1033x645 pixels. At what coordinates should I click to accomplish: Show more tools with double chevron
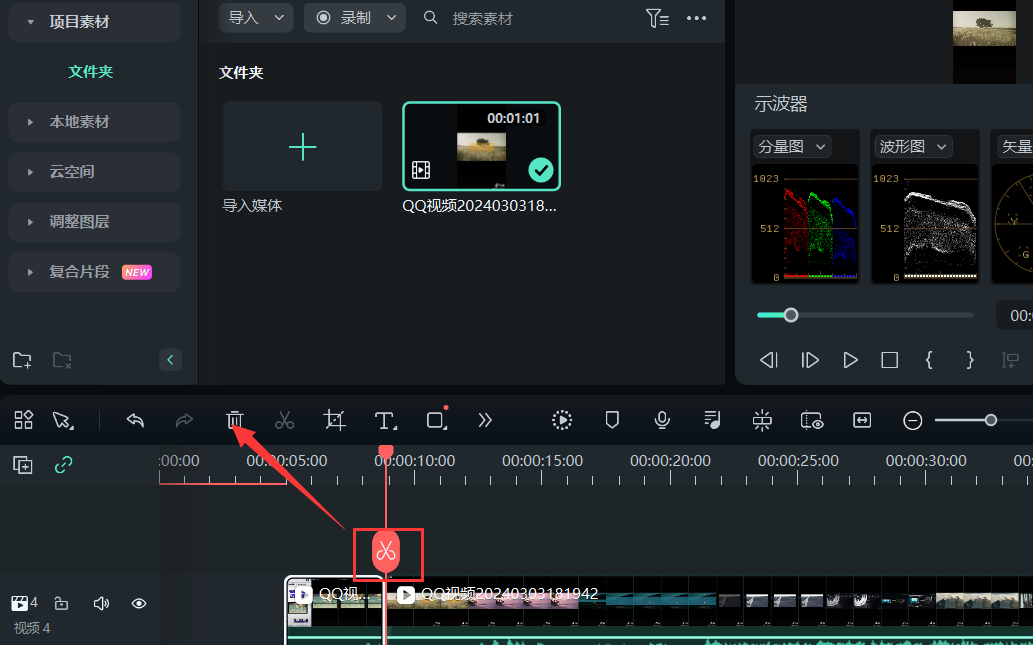point(486,420)
